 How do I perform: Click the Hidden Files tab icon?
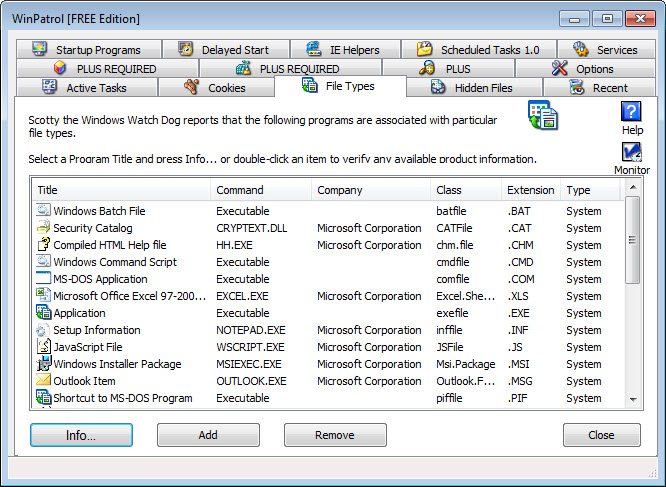tap(438, 87)
